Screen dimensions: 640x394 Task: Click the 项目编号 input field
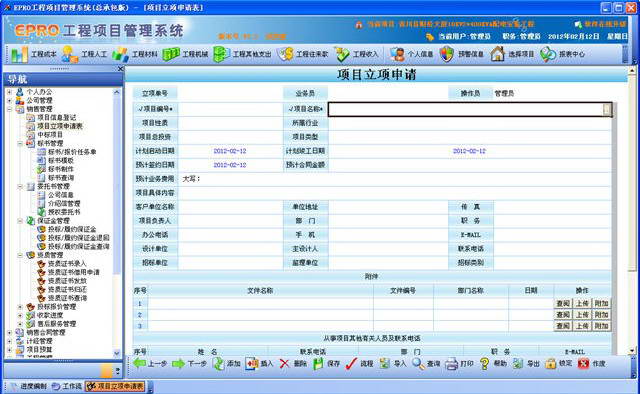[230, 109]
